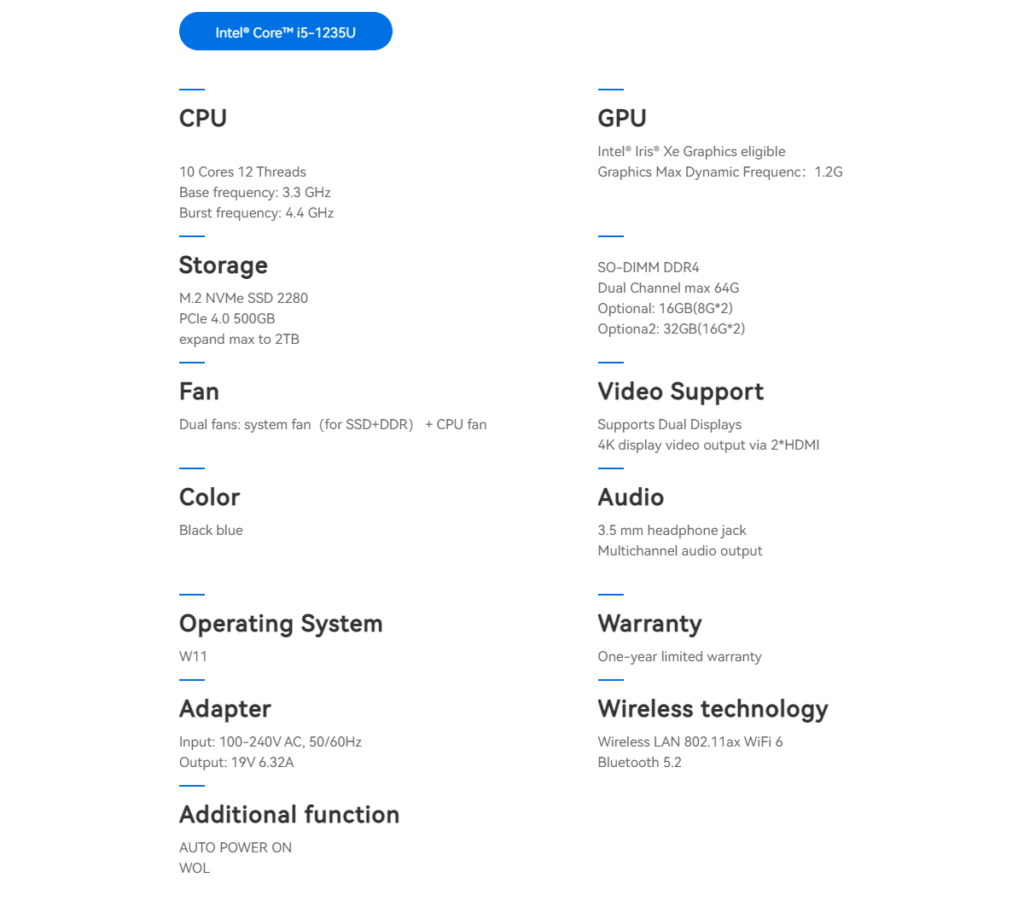This screenshot has height=901, width=1024.
Task: Click the 'SO-DIMM DDR4' memory line
Action: tap(648, 267)
